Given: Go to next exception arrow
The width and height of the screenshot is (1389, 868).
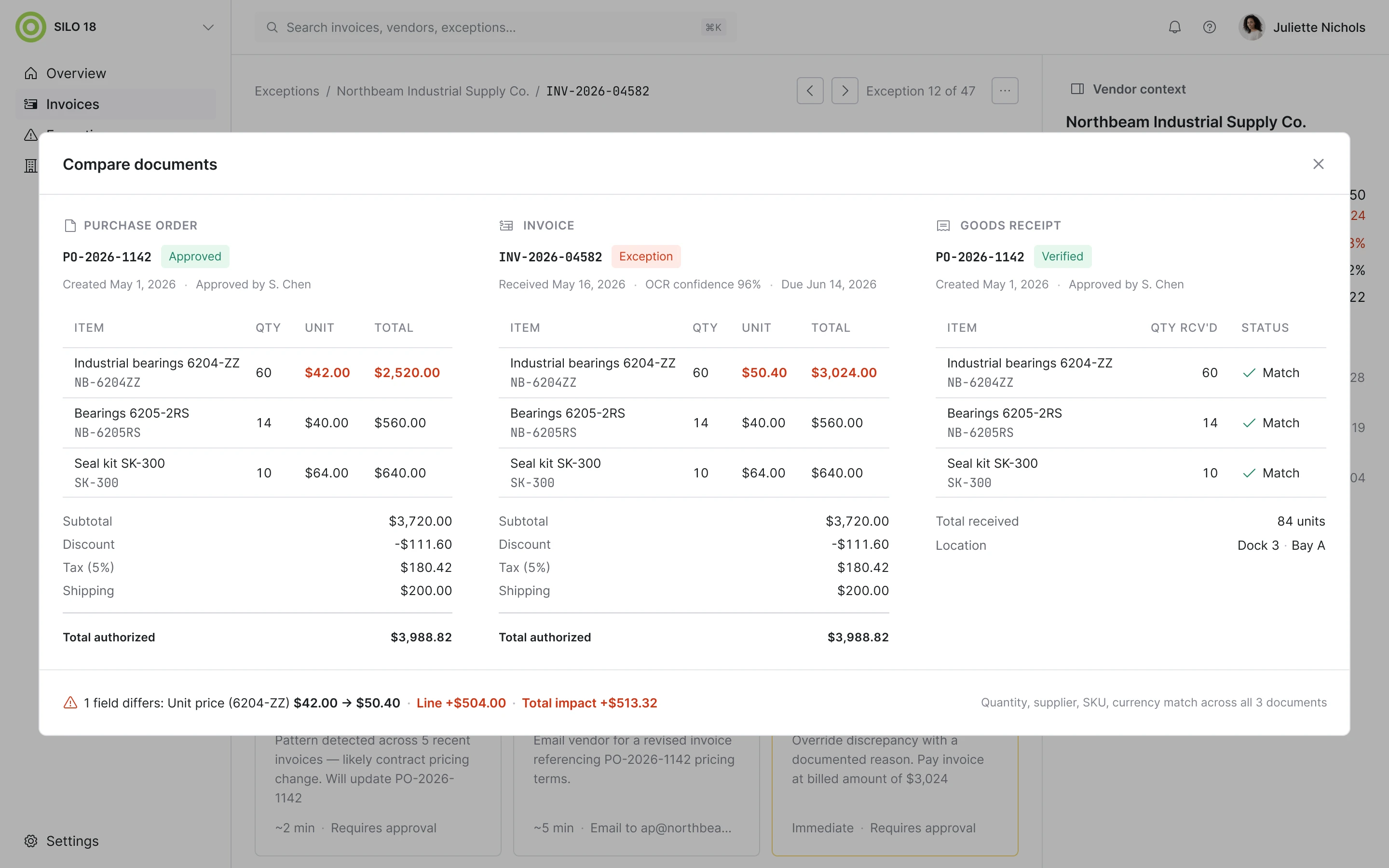Looking at the screenshot, I should click(844, 91).
